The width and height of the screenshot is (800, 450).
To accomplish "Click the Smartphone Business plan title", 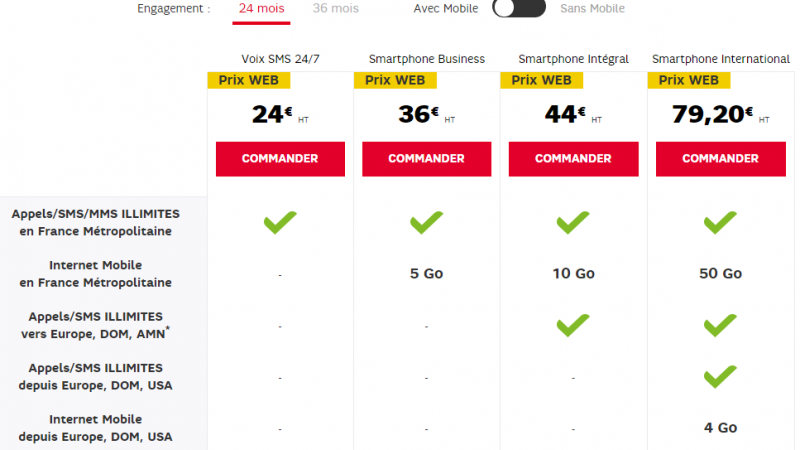I will [426, 59].
